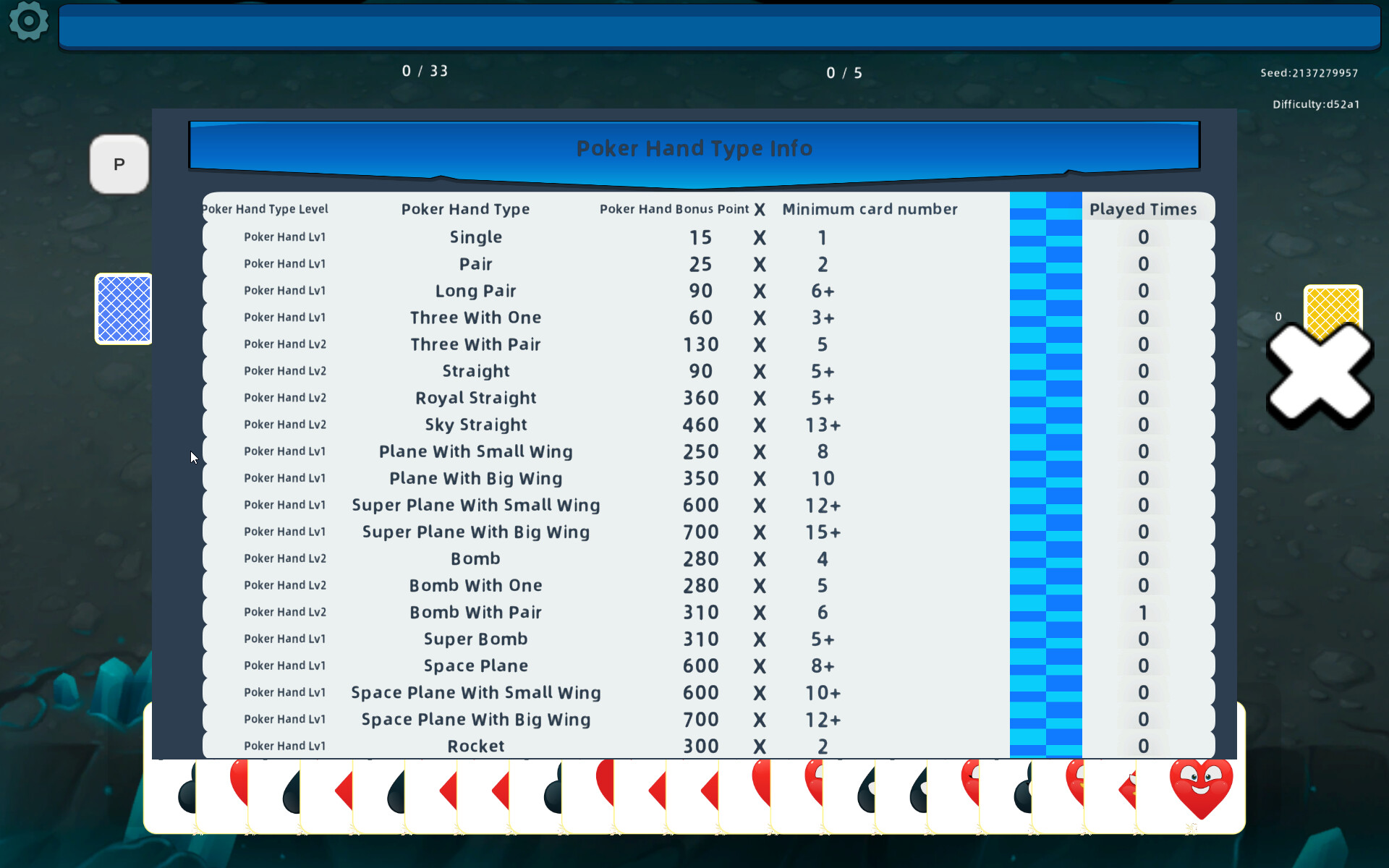Image resolution: width=1389 pixels, height=868 pixels.
Task: Click the Bomb With Pair played count
Action: [1143, 612]
